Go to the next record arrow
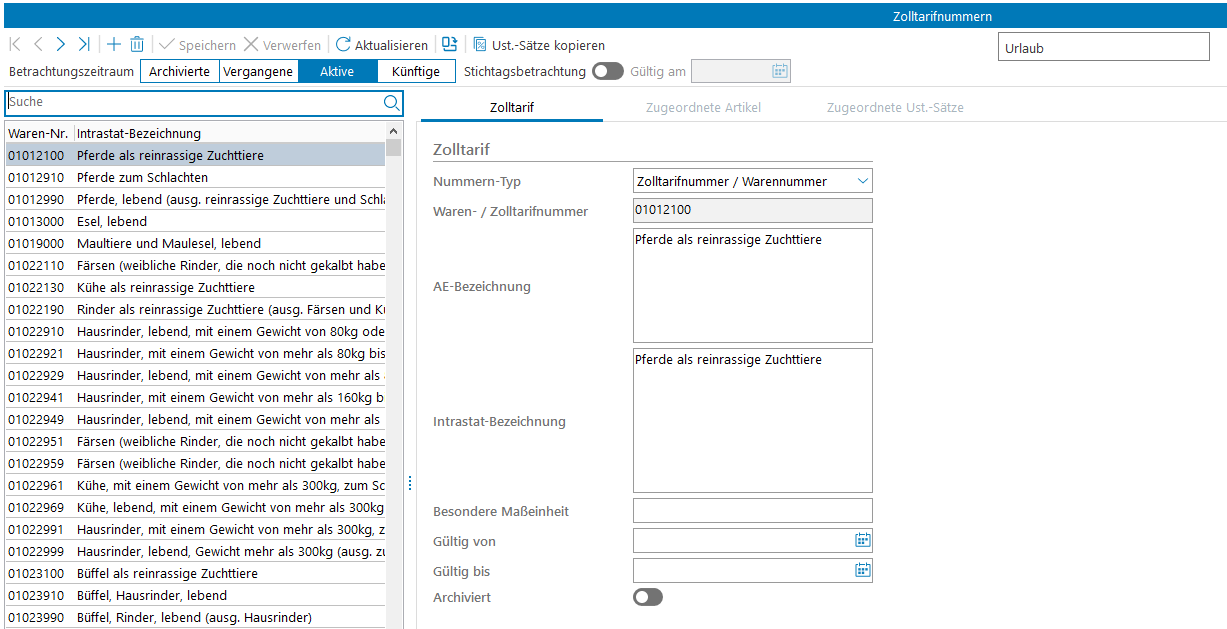Screen dimensions: 1227x629 [61, 45]
